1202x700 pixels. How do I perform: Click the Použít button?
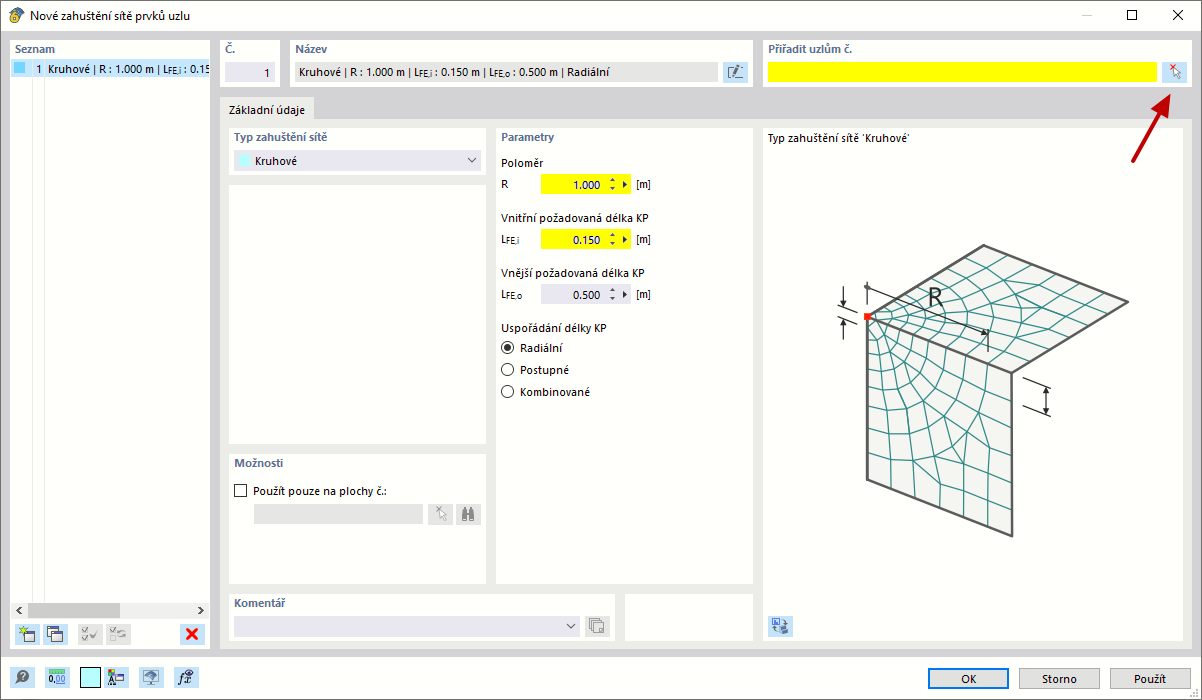tap(1150, 678)
